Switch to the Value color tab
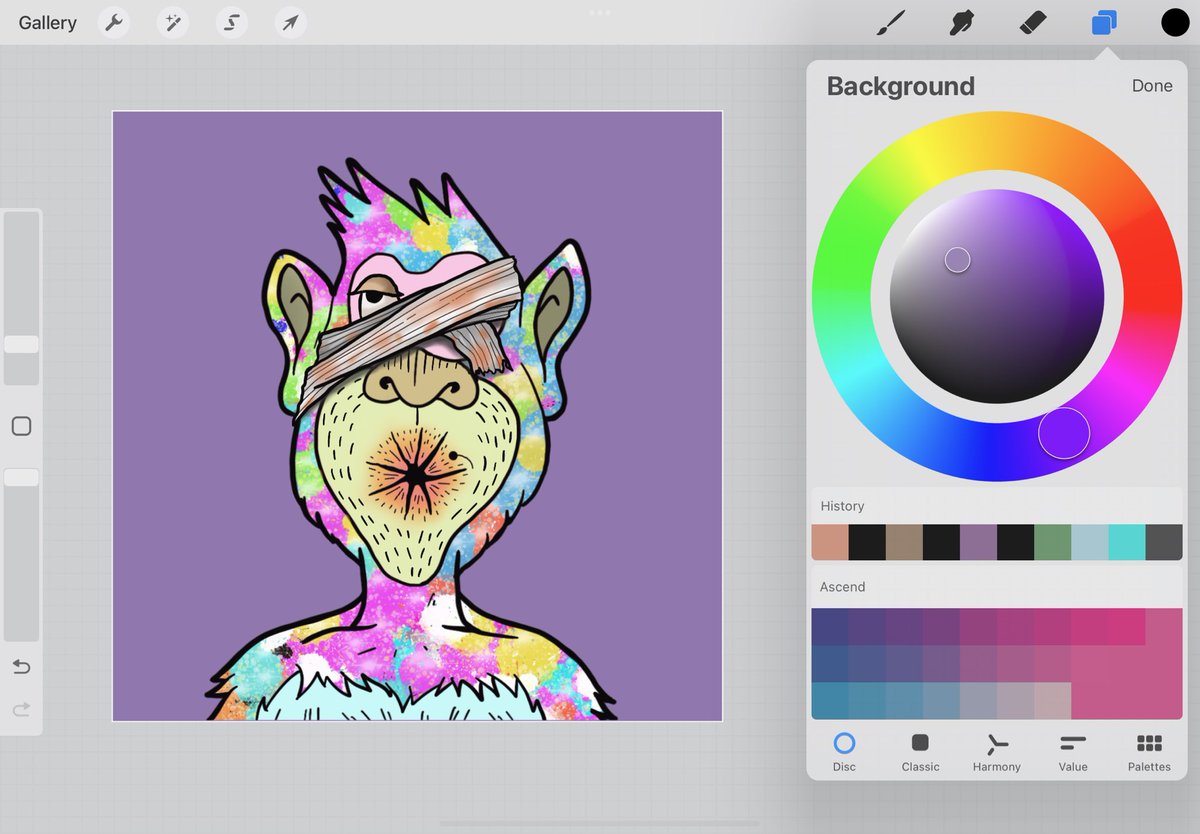Screen dimensions: 1200x834 pyautogui.click(x=1073, y=752)
